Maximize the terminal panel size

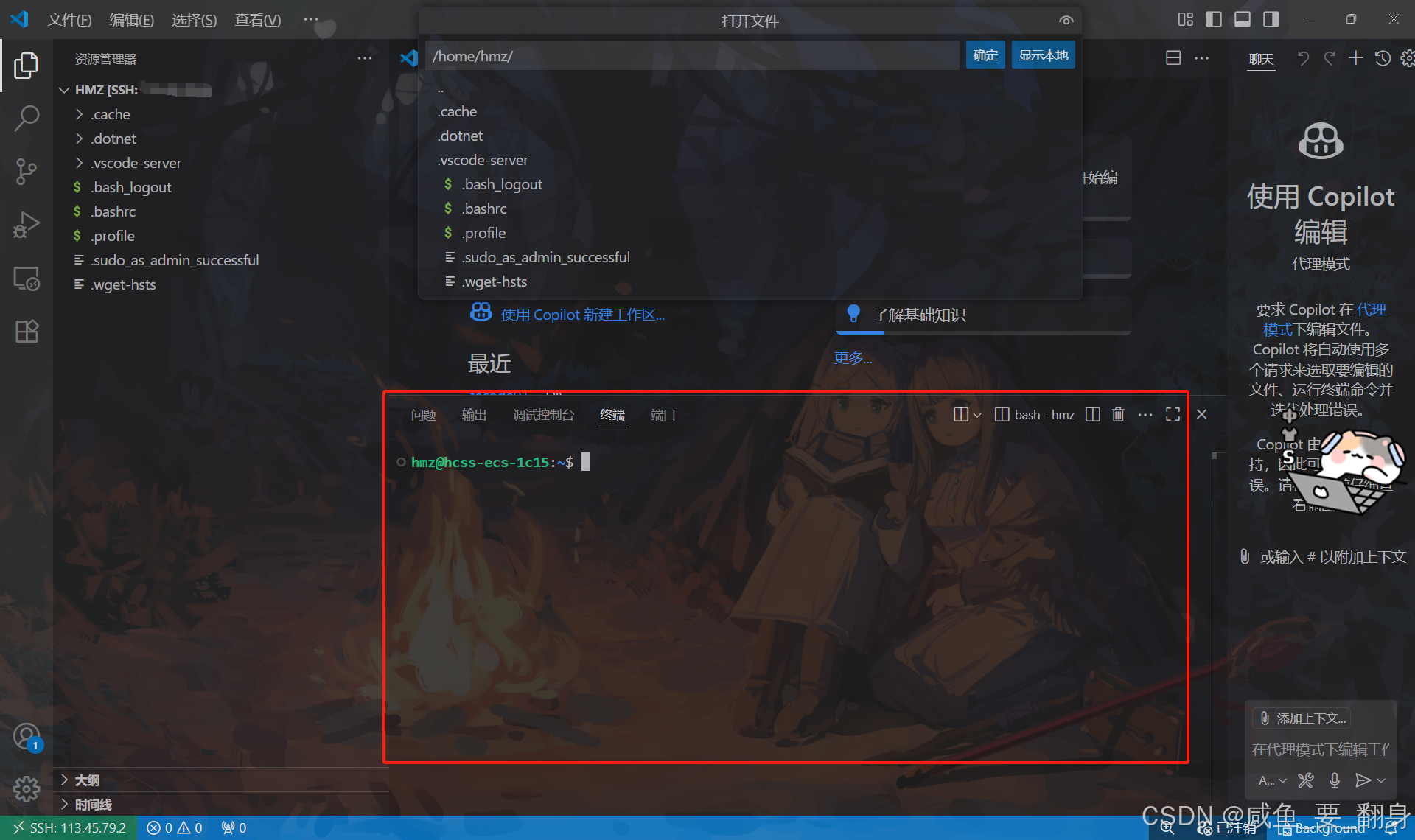coord(1173,414)
